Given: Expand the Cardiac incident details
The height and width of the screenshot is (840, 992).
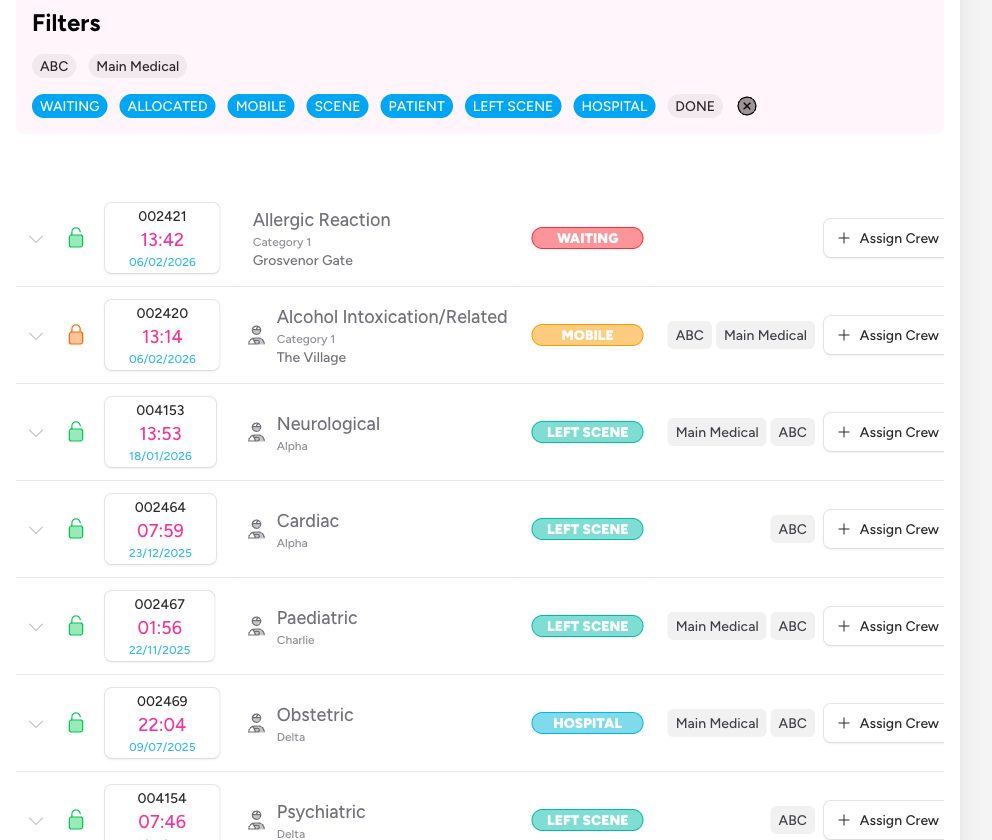Looking at the screenshot, I should click(36, 530).
